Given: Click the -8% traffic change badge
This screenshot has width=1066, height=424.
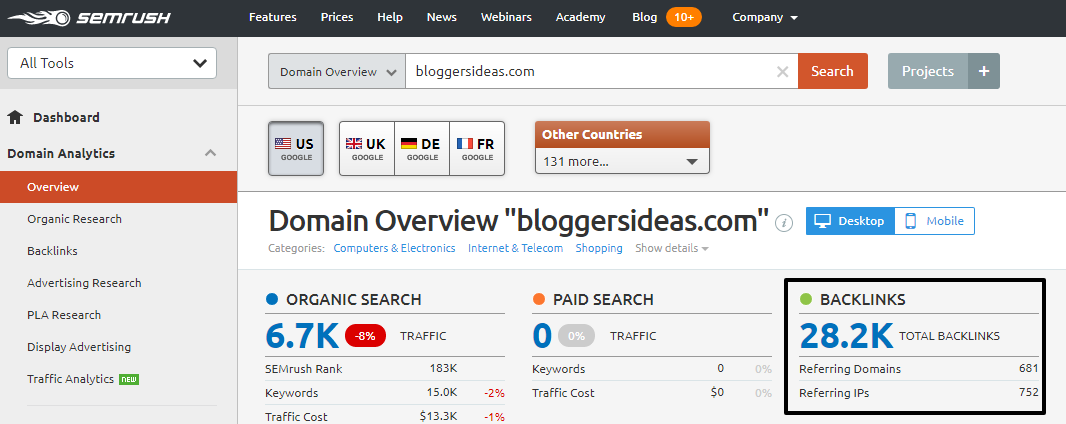Looking at the screenshot, I should coord(365,336).
